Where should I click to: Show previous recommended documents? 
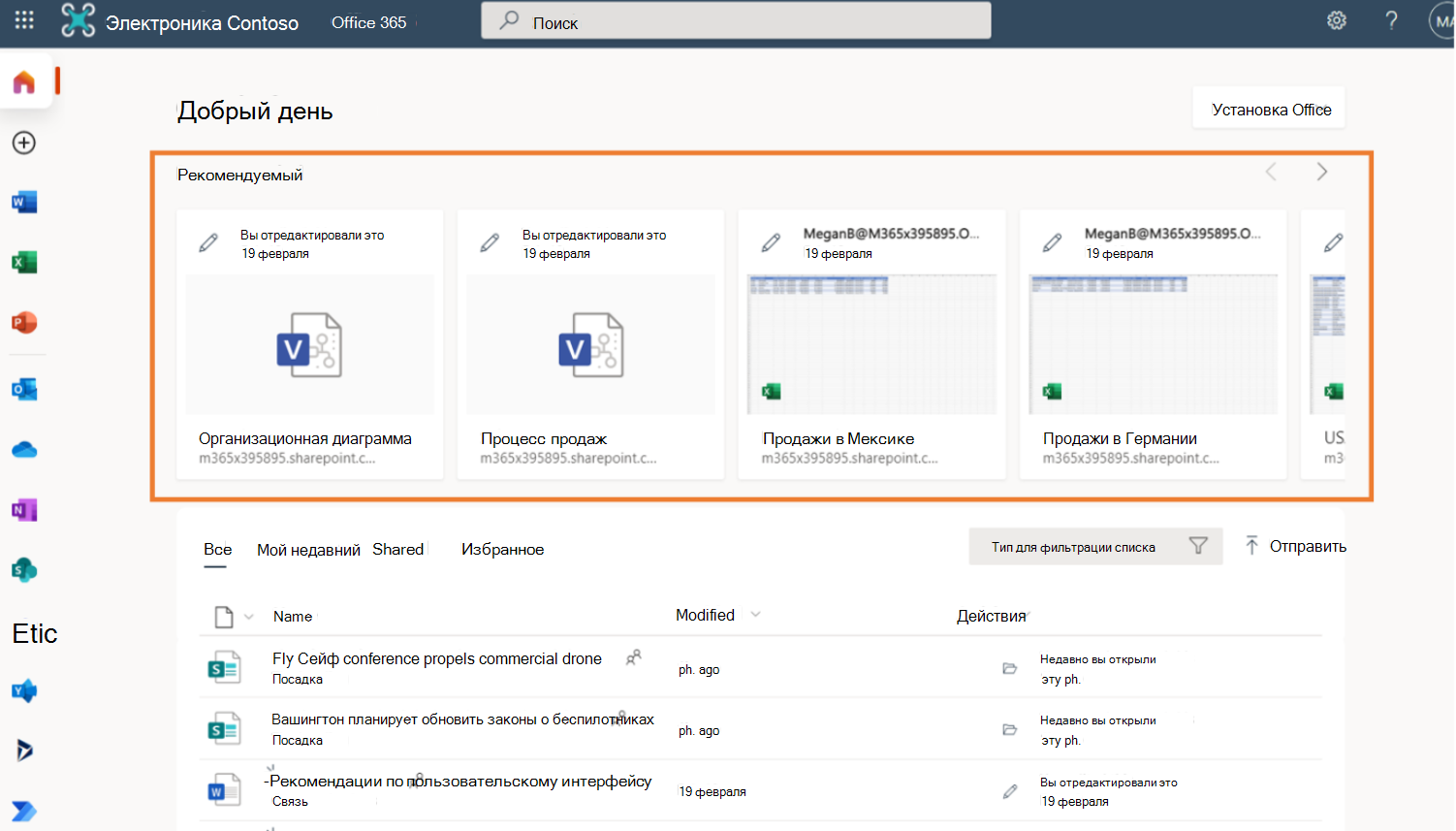[x=1271, y=172]
